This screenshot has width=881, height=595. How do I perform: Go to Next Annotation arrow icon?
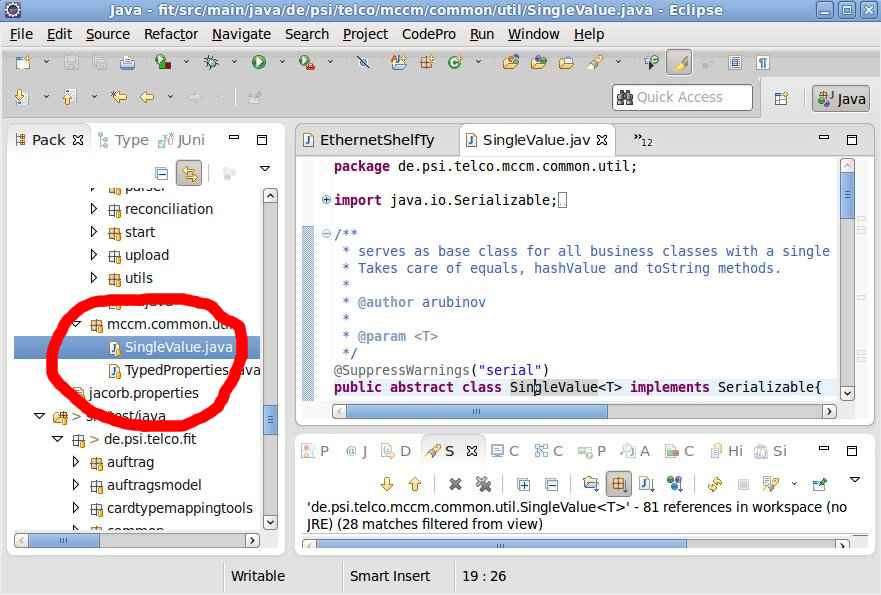pyautogui.click(x=21, y=97)
